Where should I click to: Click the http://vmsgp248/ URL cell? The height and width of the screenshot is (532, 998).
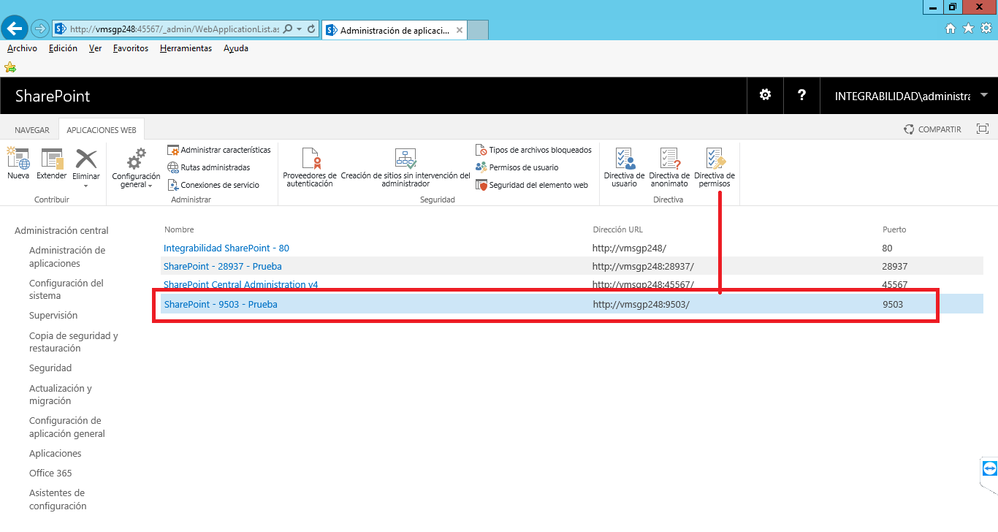click(x=629, y=248)
